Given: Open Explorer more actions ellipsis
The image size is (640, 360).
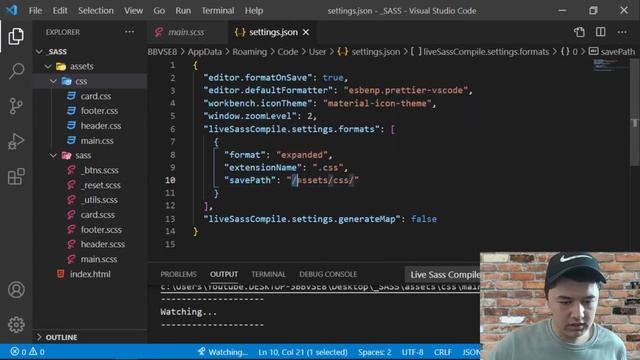Looking at the screenshot, I should coord(129,32).
